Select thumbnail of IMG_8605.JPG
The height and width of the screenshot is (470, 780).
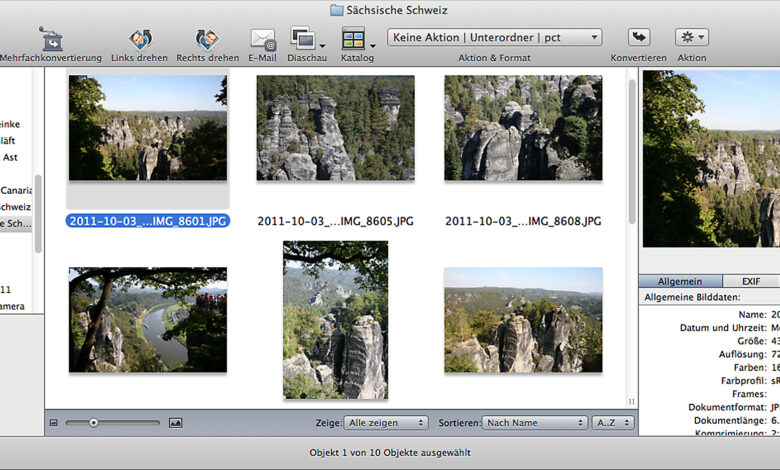(x=335, y=128)
